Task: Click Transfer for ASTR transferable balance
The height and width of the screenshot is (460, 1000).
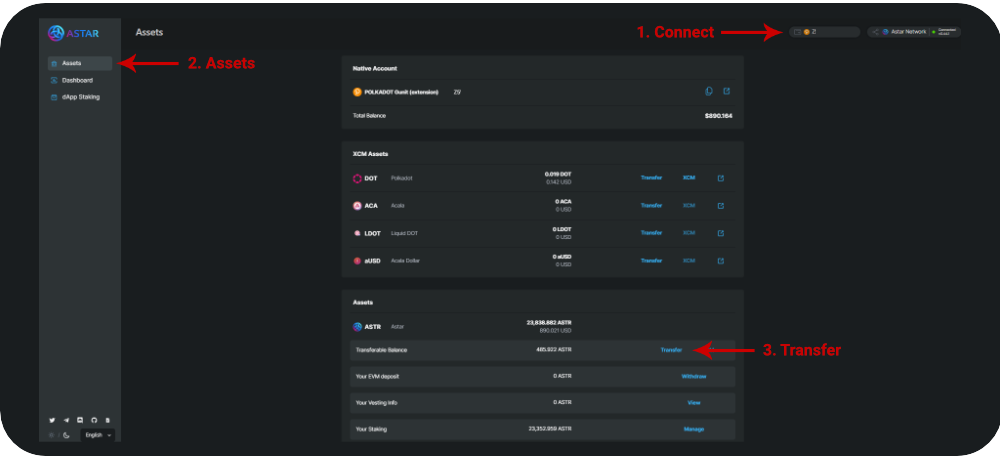Action: pyautogui.click(x=671, y=350)
